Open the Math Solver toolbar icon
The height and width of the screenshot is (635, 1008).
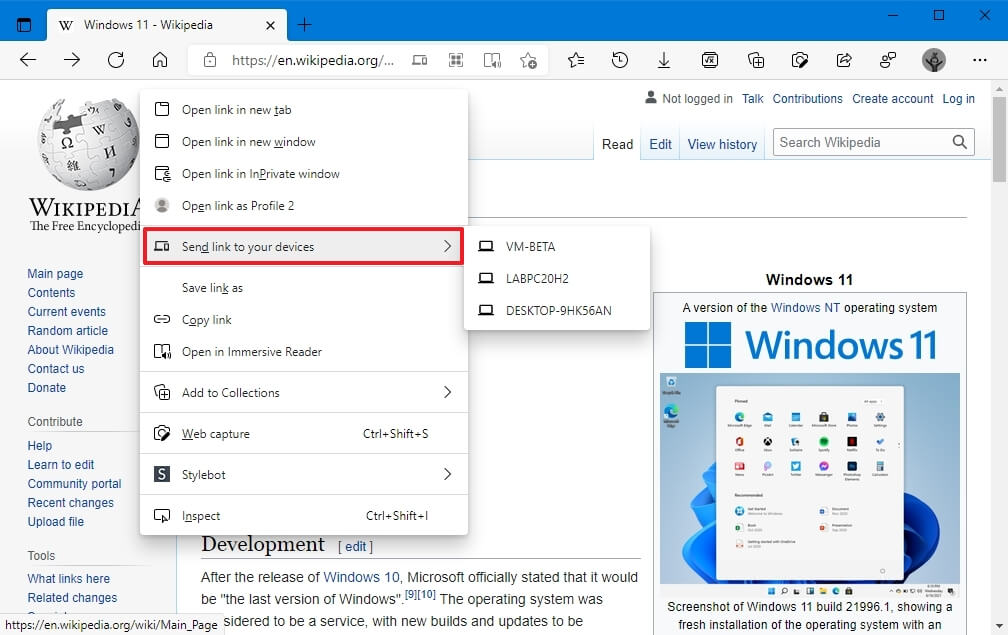click(710, 60)
